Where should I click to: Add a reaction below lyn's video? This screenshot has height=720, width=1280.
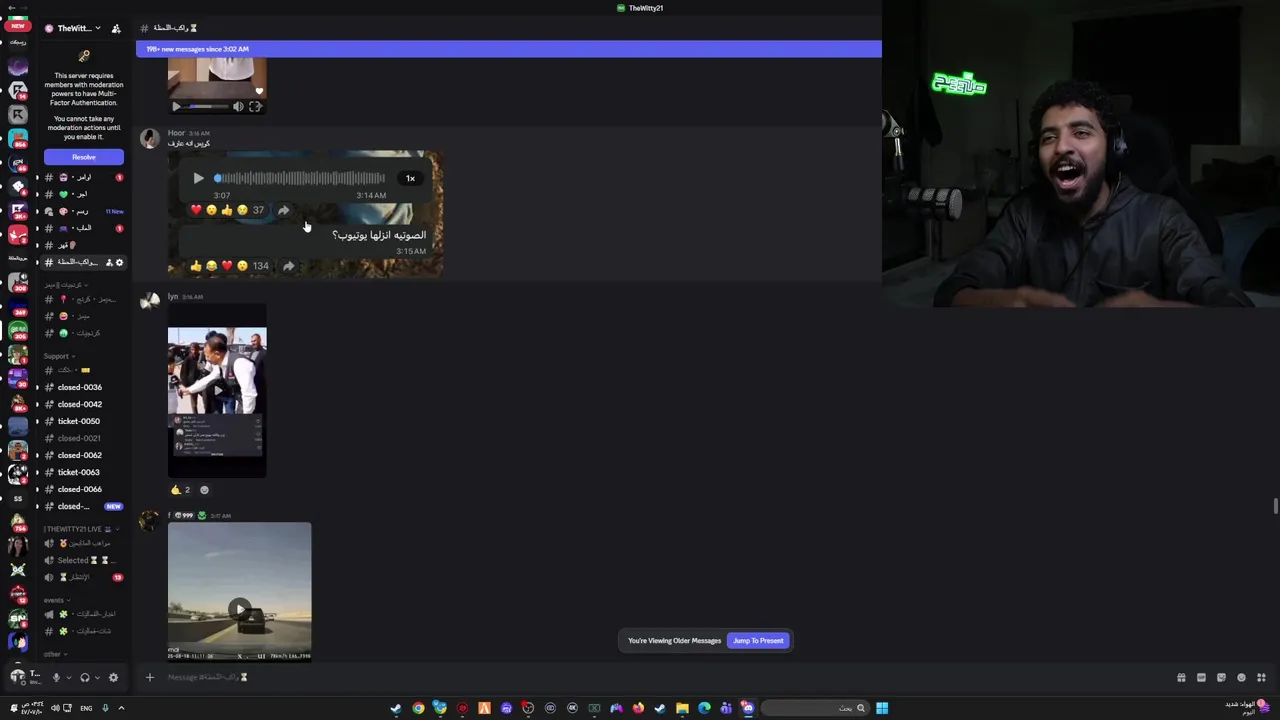[x=204, y=490]
